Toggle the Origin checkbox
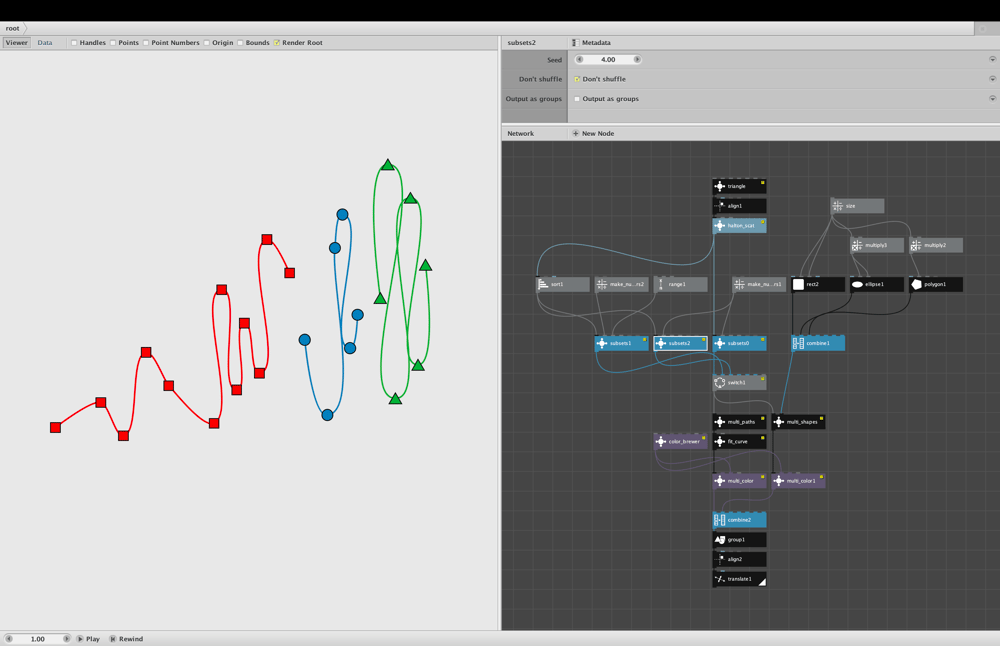The width and height of the screenshot is (1000, 646). pyautogui.click(x=207, y=43)
